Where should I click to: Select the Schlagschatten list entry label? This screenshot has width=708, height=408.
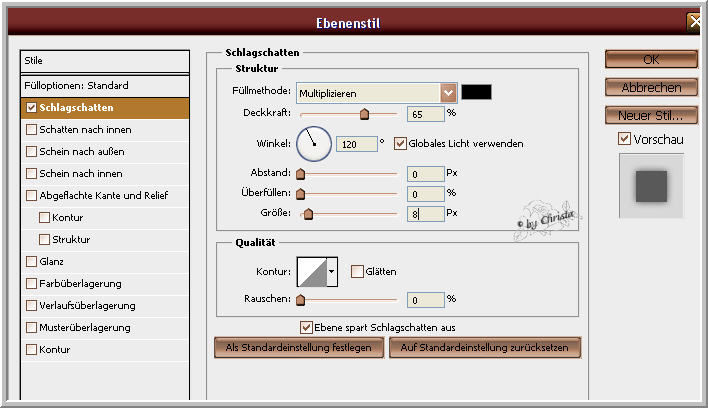(76, 107)
